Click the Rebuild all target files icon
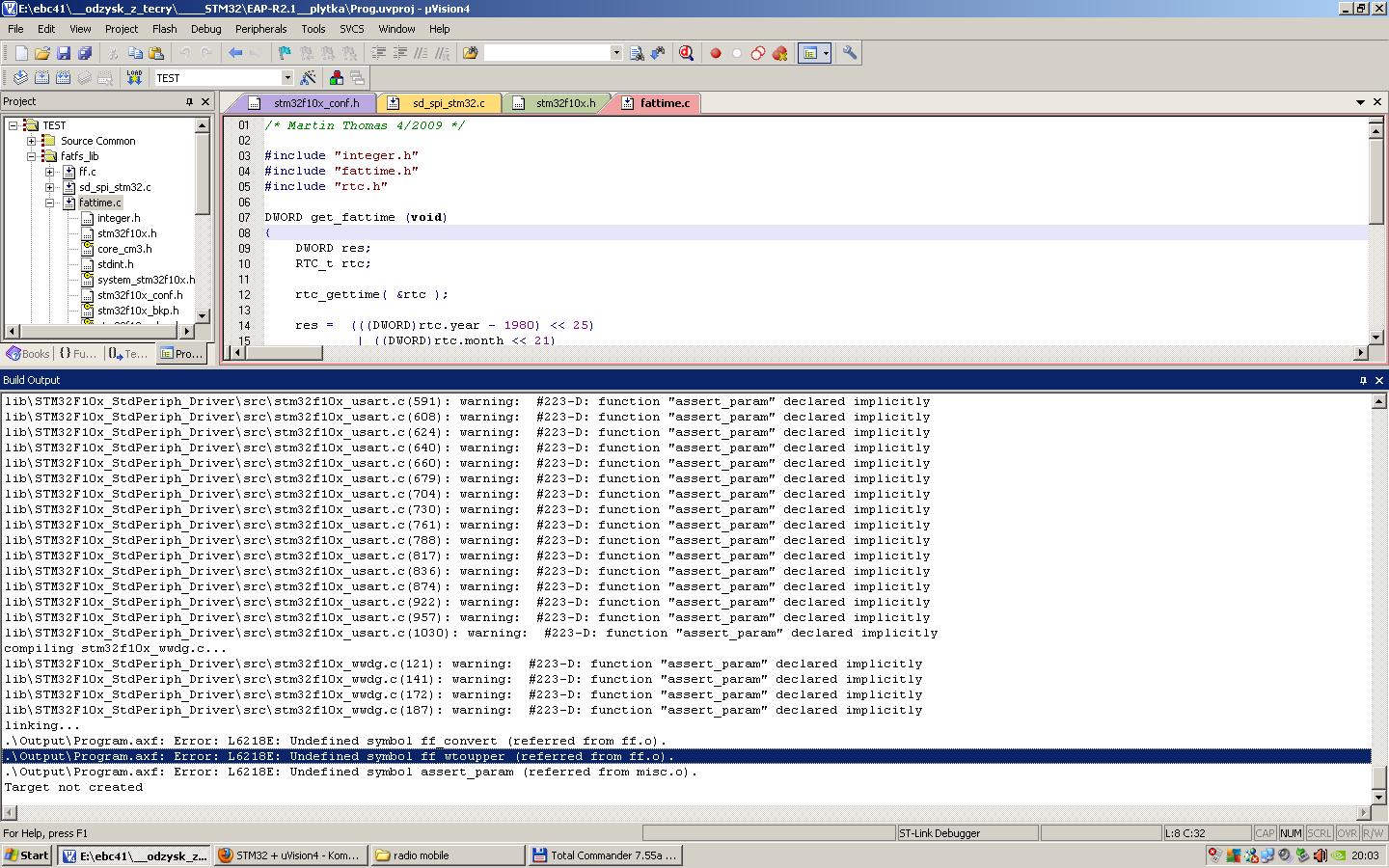The height and width of the screenshot is (868, 1389). (x=64, y=77)
